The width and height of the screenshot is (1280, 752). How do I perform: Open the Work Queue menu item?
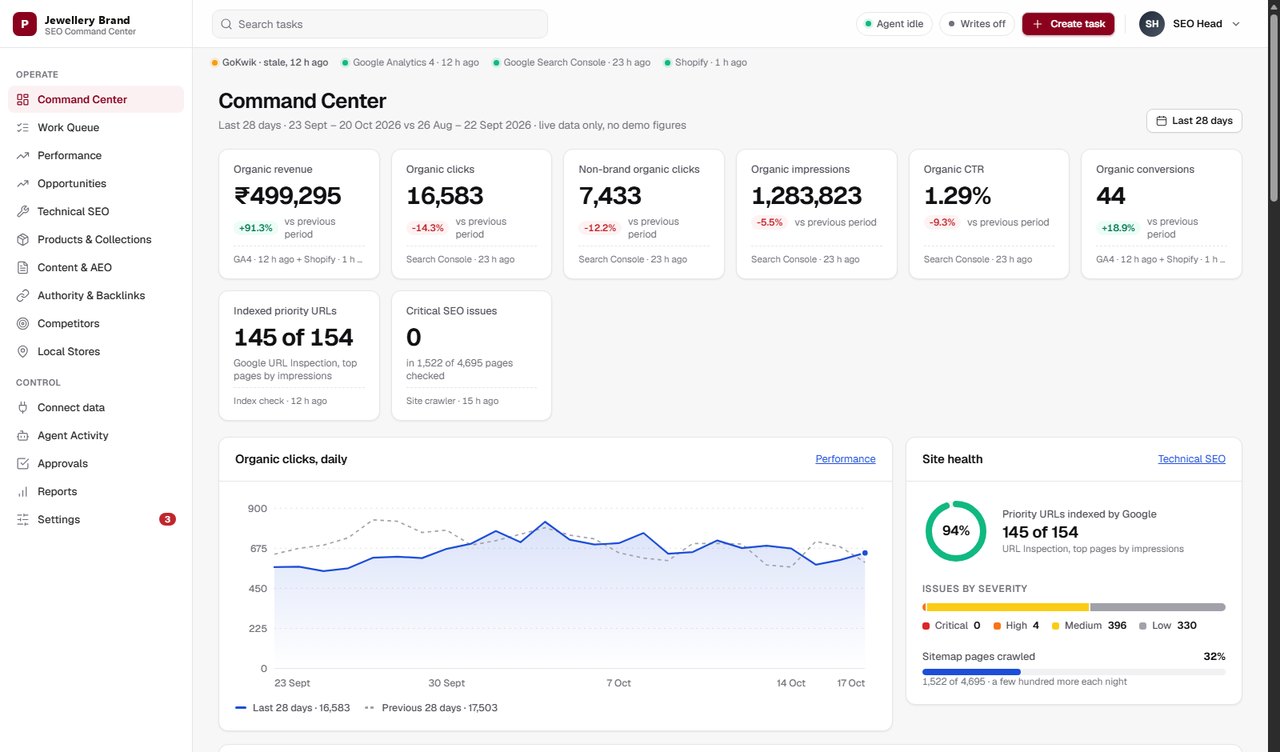tap(96, 127)
